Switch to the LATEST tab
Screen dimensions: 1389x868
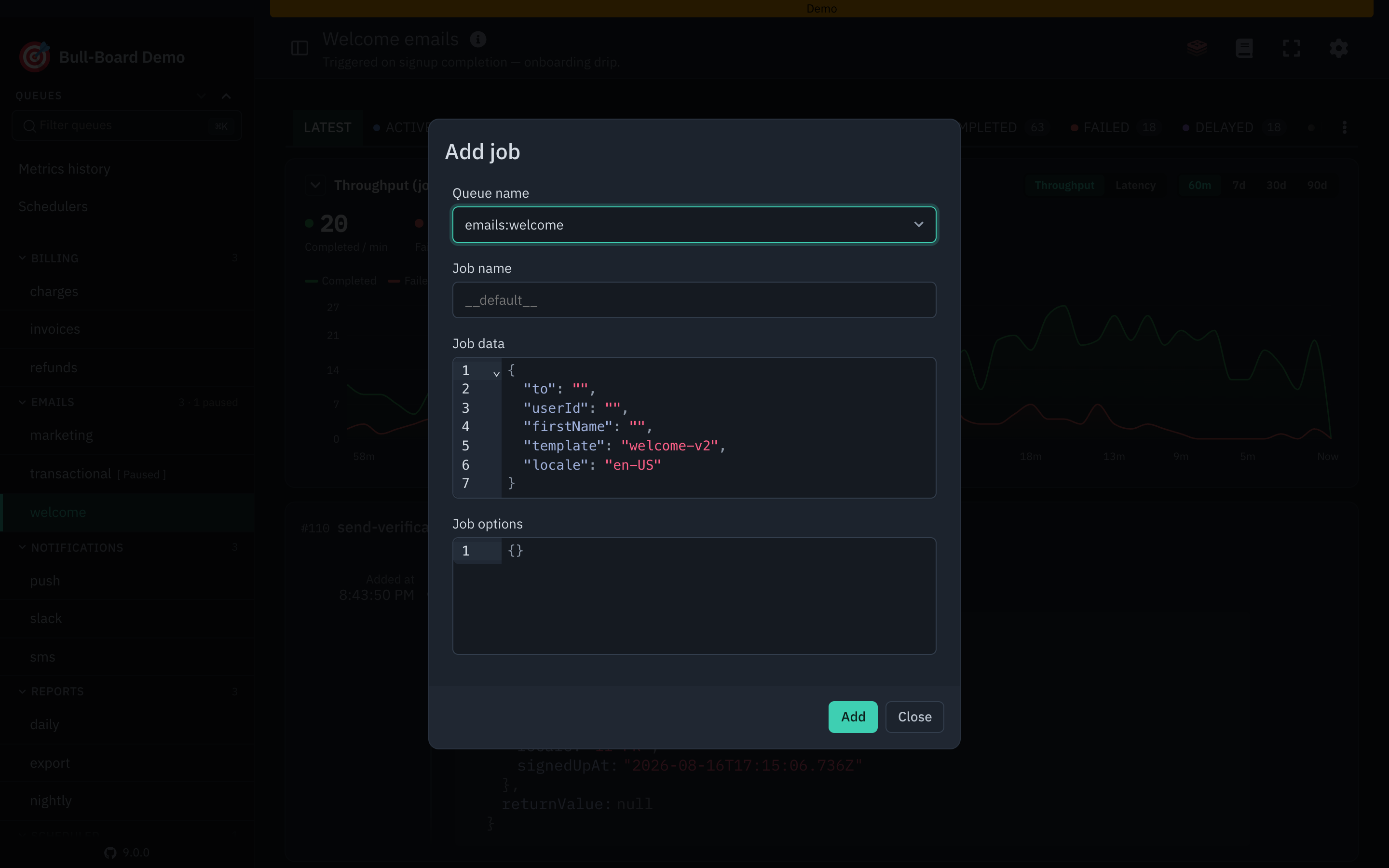[327, 127]
